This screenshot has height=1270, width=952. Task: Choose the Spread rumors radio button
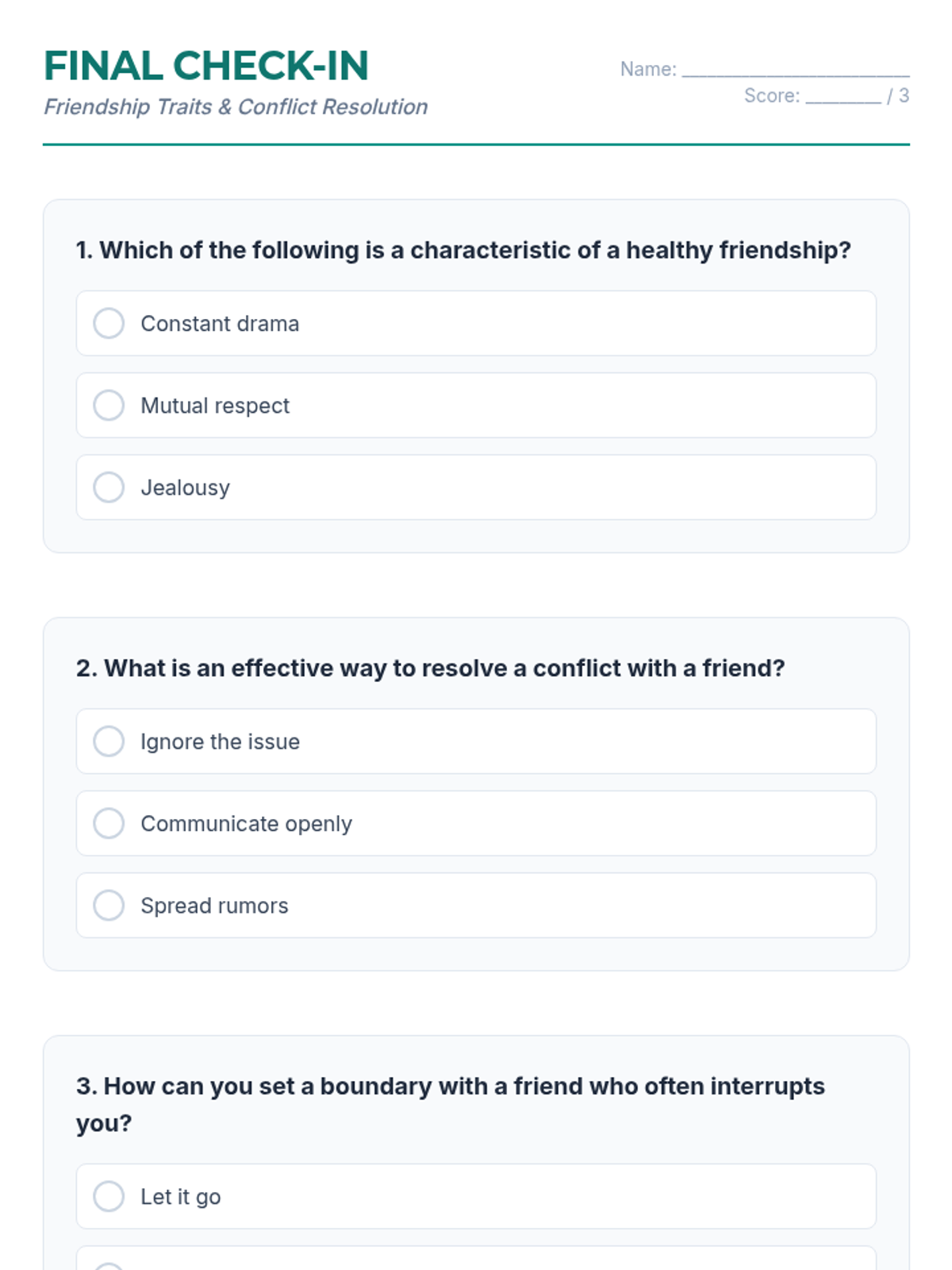click(109, 905)
